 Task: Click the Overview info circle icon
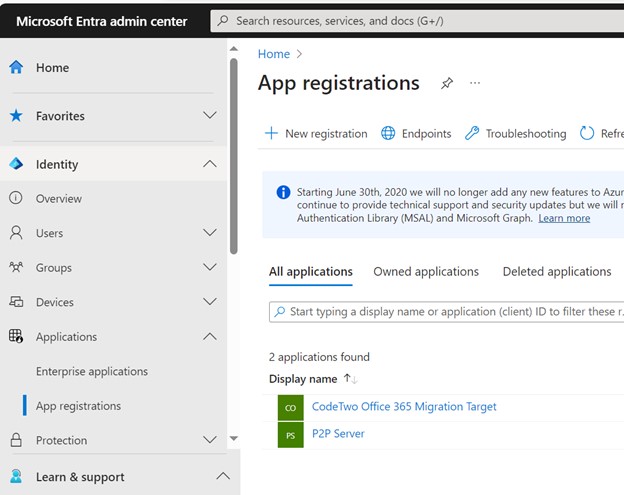click(16, 198)
